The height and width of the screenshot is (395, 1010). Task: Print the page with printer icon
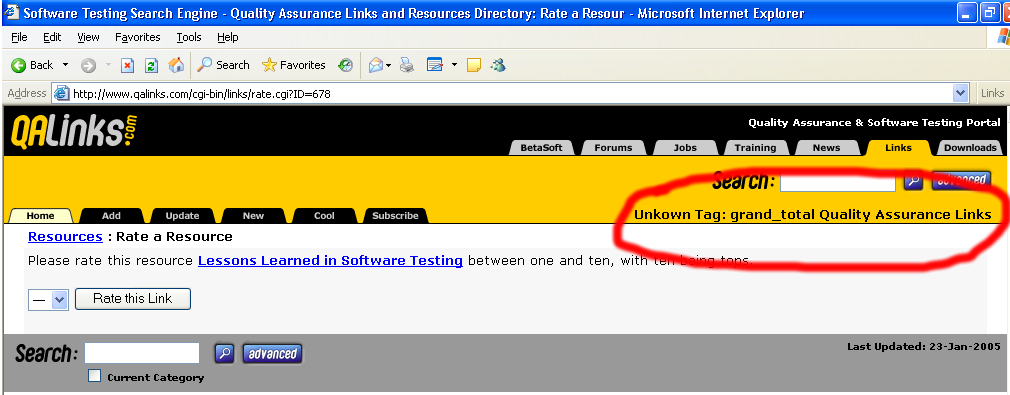coord(406,65)
